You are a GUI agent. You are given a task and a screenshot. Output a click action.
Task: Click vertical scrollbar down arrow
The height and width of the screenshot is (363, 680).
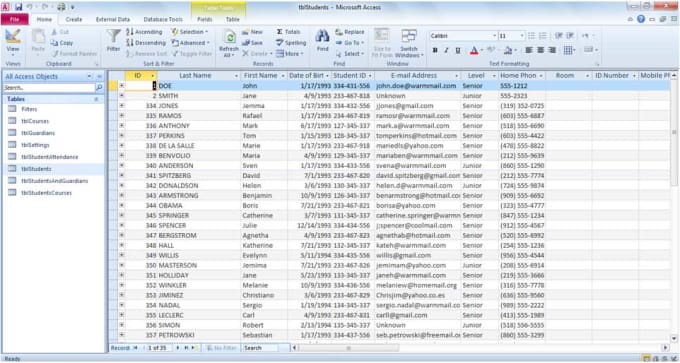point(674,338)
